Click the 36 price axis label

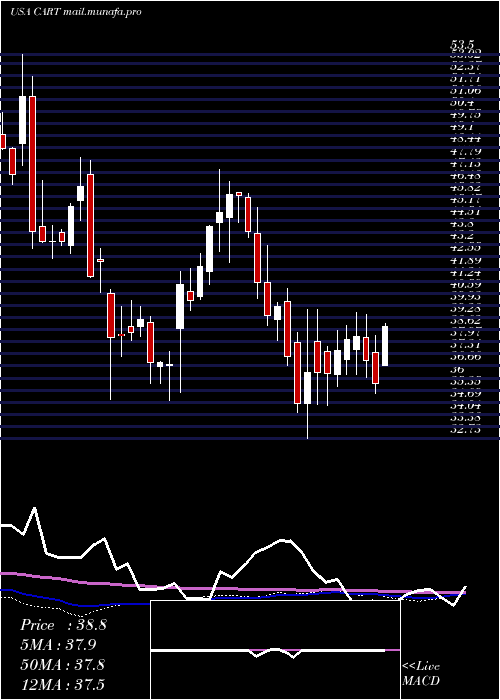[x=458, y=370]
